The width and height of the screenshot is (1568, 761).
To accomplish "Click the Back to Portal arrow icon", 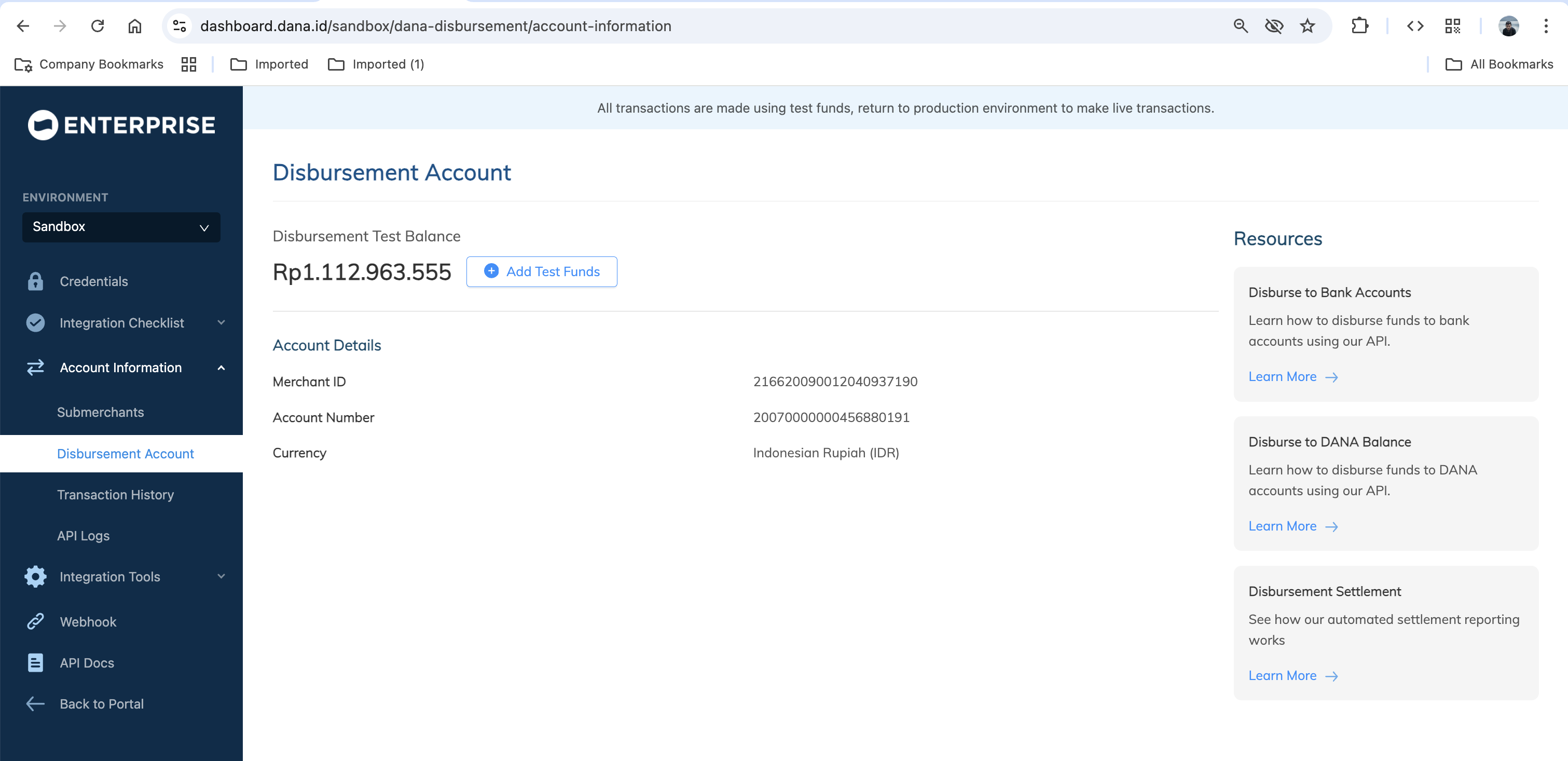I will point(35,704).
